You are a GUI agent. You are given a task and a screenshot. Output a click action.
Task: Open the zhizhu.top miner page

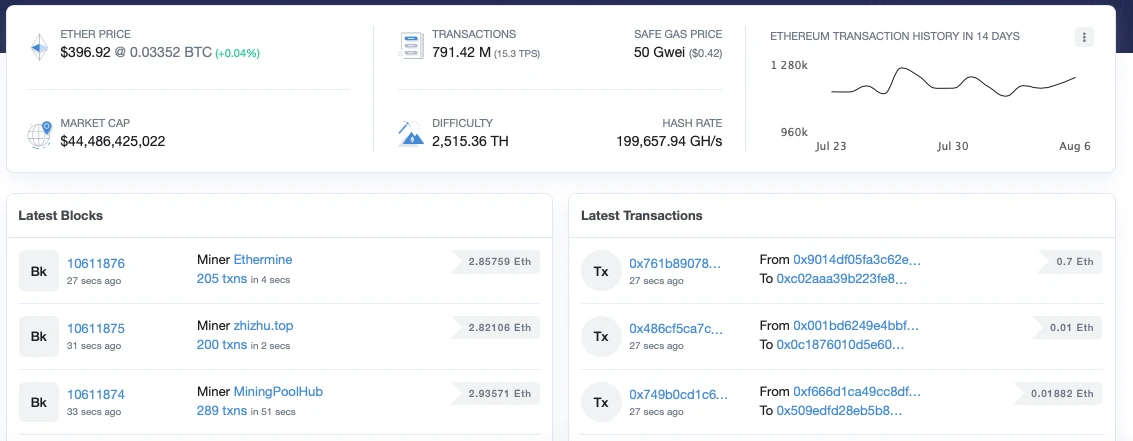click(264, 325)
